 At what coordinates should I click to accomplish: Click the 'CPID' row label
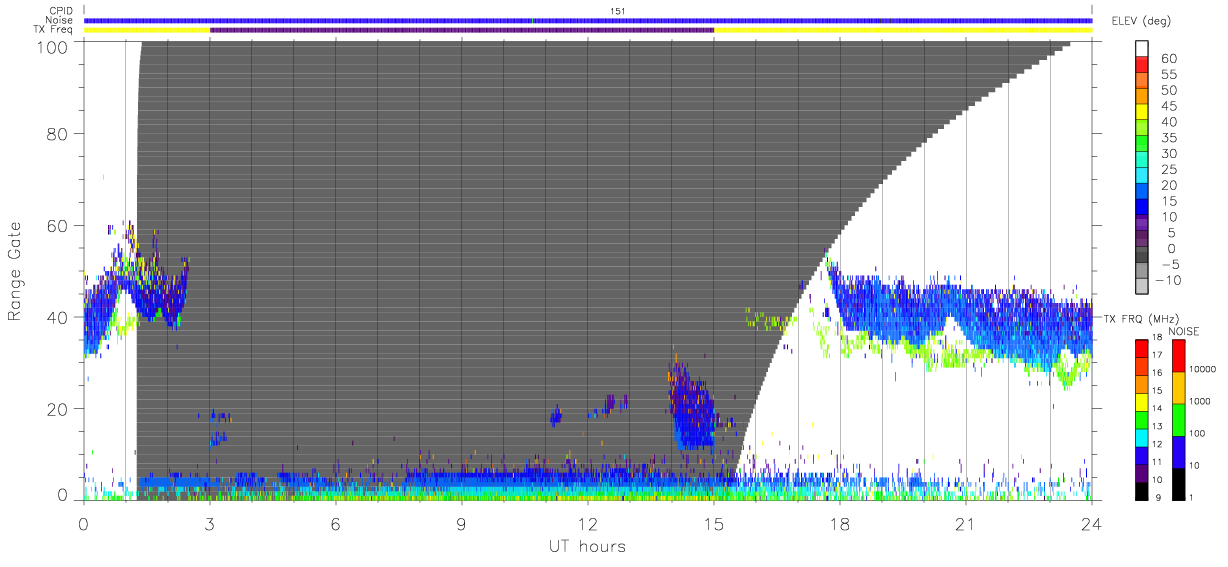(61, 12)
